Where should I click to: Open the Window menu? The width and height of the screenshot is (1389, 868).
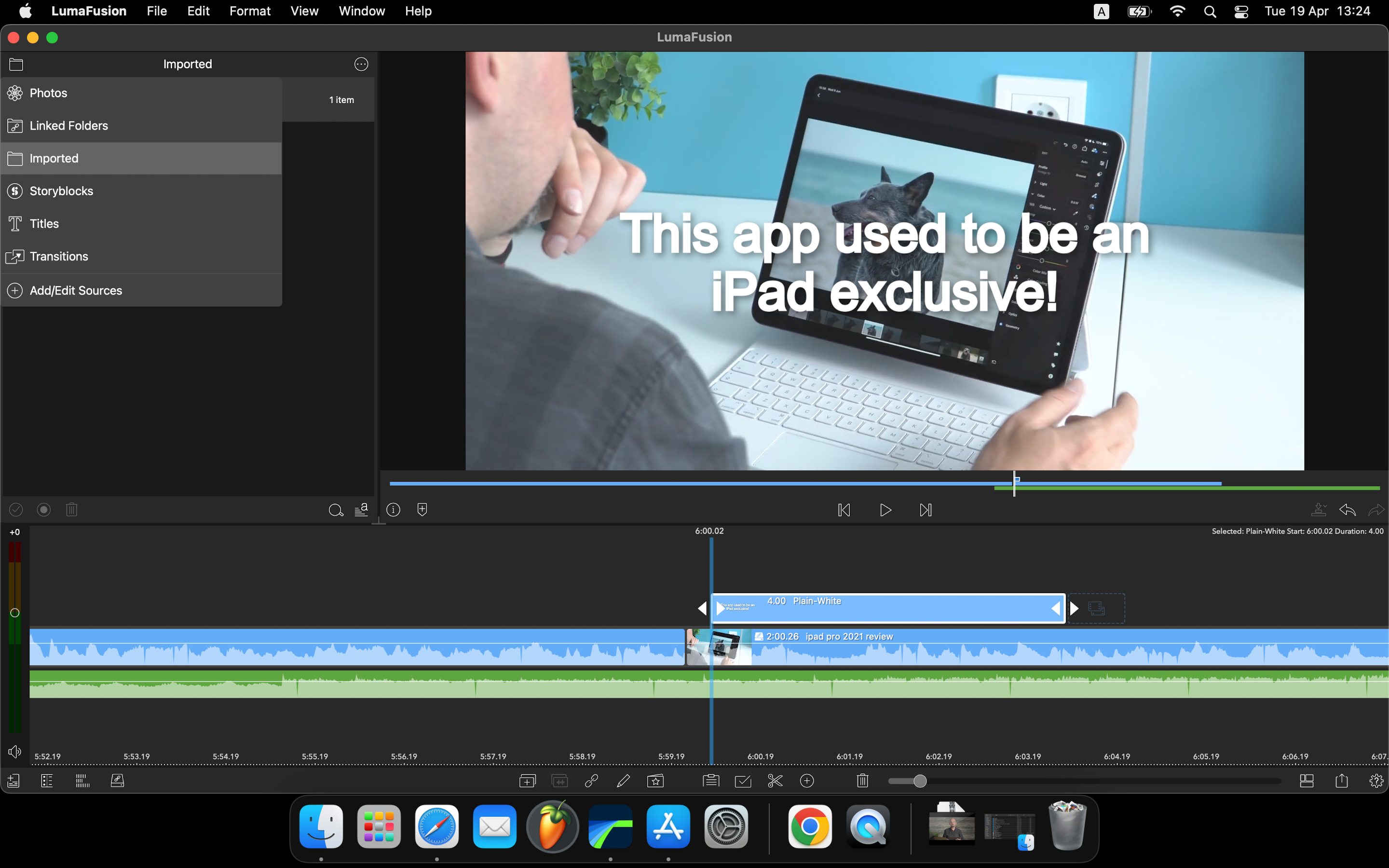[x=362, y=11]
